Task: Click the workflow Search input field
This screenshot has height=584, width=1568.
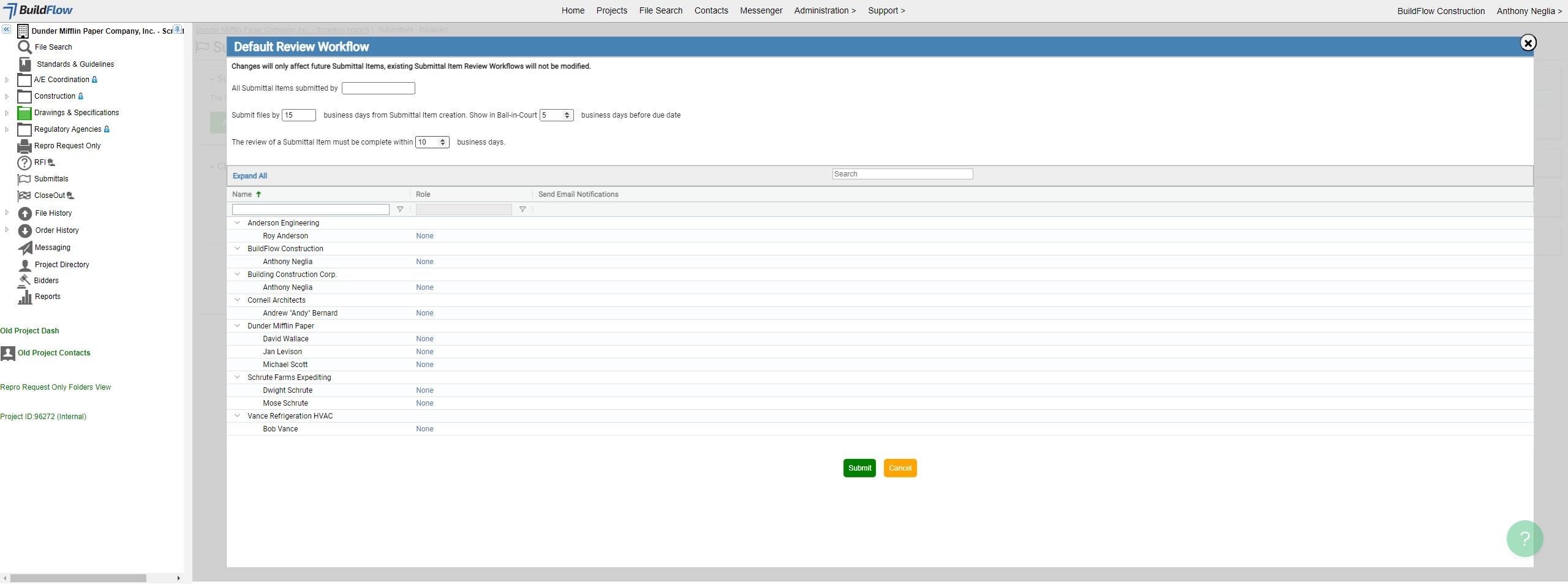Action: coord(902,174)
